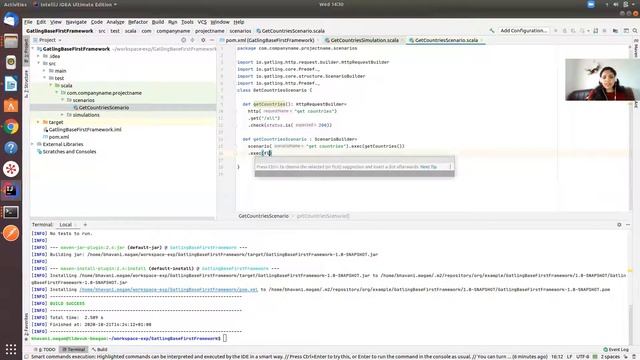Click the build hammer icon in the toolbar
Viewport: 640px width, 360px height.
[x=492, y=31]
